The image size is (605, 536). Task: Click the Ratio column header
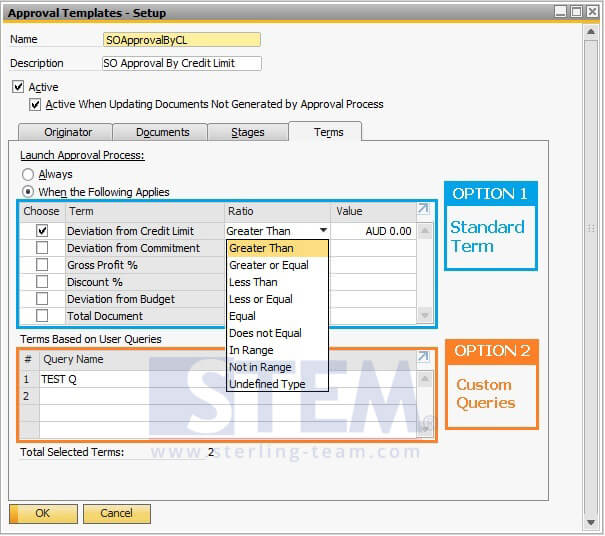[x=277, y=211]
